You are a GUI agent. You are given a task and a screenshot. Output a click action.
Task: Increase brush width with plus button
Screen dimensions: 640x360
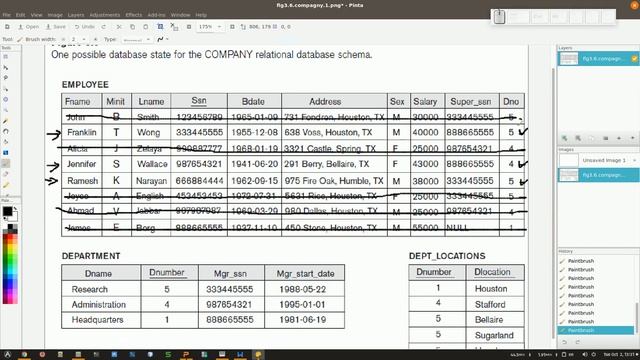click(x=96, y=39)
